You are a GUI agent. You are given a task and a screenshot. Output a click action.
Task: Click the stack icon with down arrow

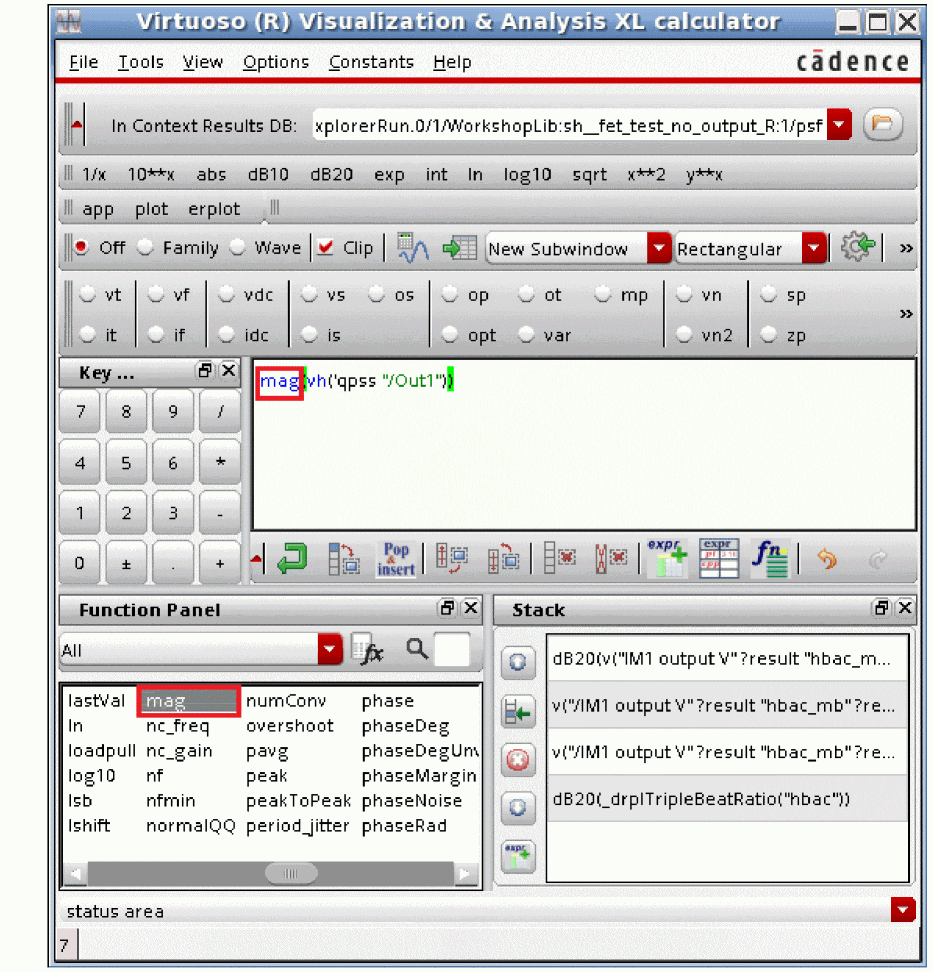pos(518,808)
